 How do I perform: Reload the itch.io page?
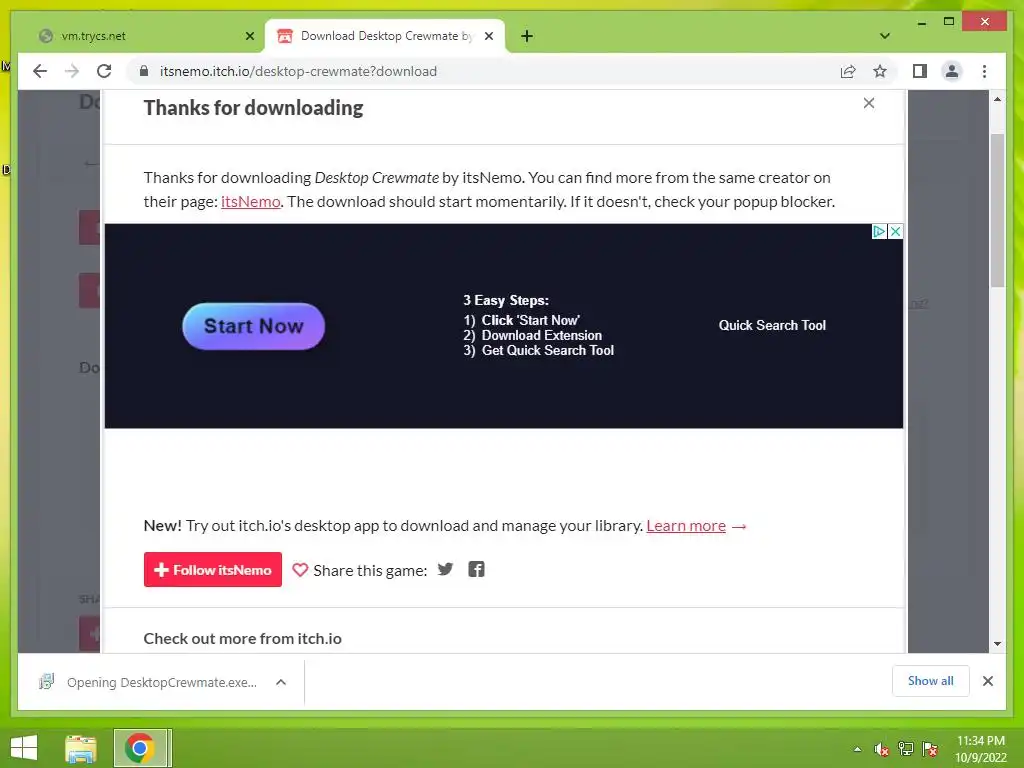pos(104,71)
